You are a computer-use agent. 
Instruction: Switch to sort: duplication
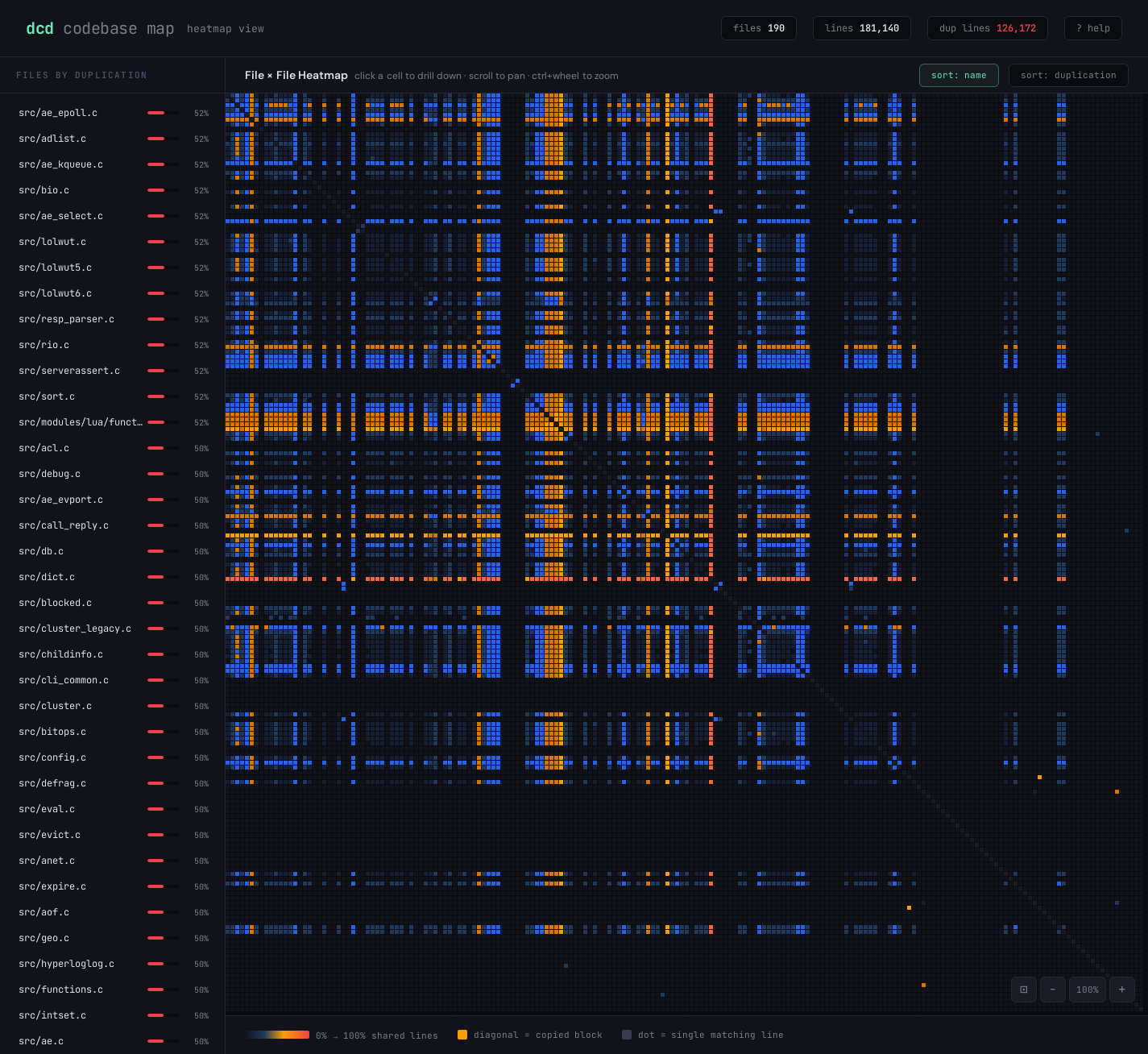coord(1068,75)
